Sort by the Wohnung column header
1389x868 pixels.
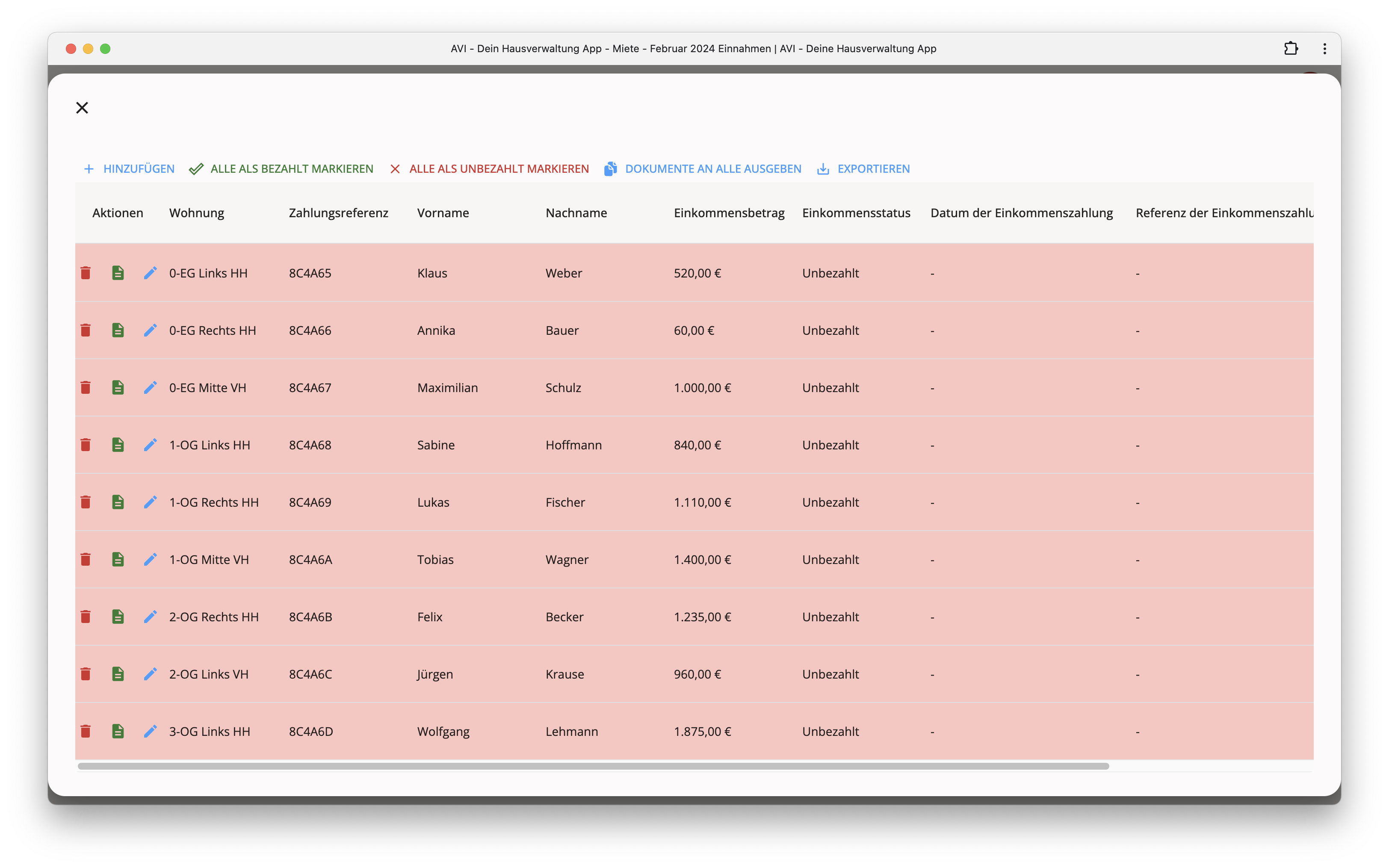pyautogui.click(x=196, y=213)
